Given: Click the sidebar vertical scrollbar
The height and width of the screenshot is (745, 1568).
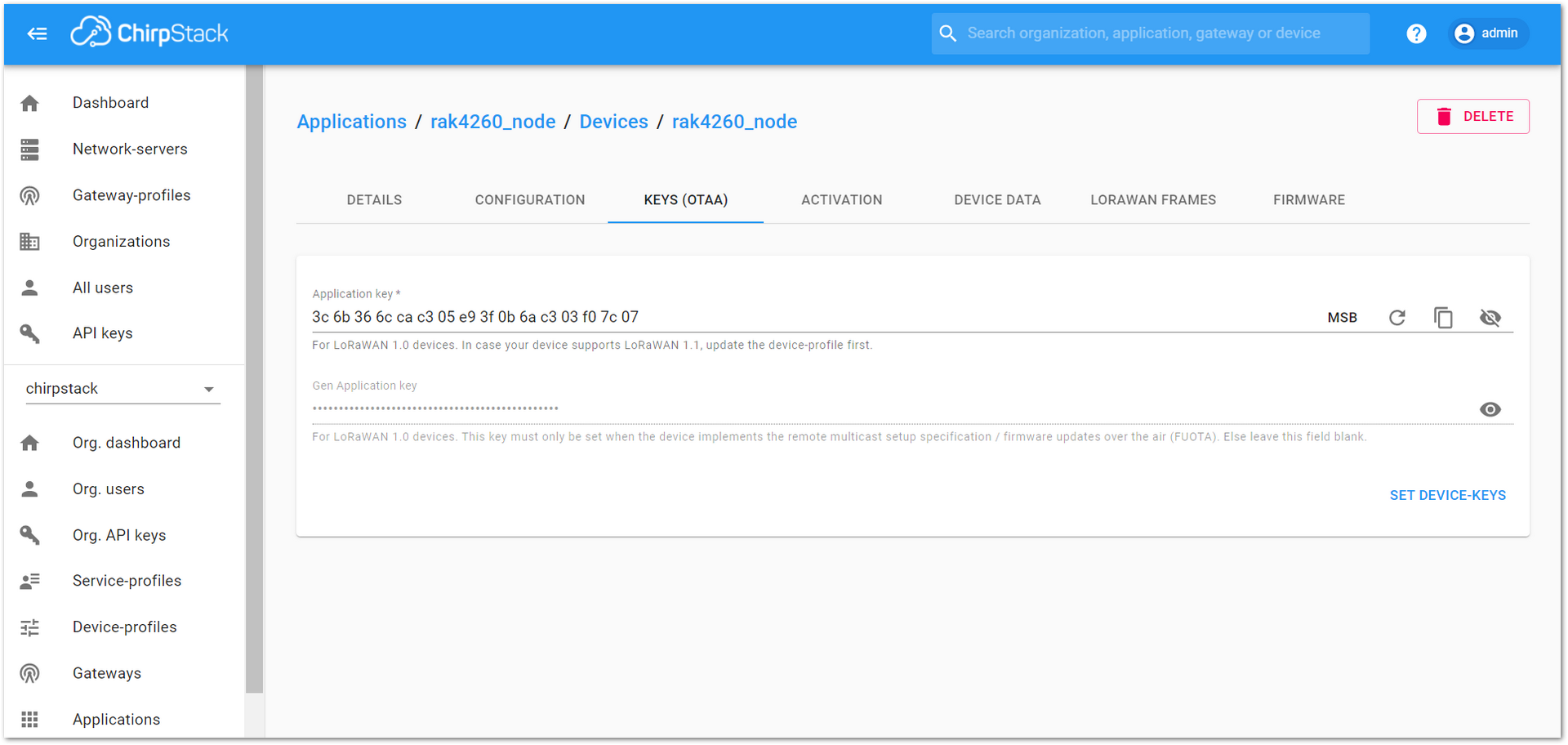Looking at the screenshot, I should (x=254, y=379).
